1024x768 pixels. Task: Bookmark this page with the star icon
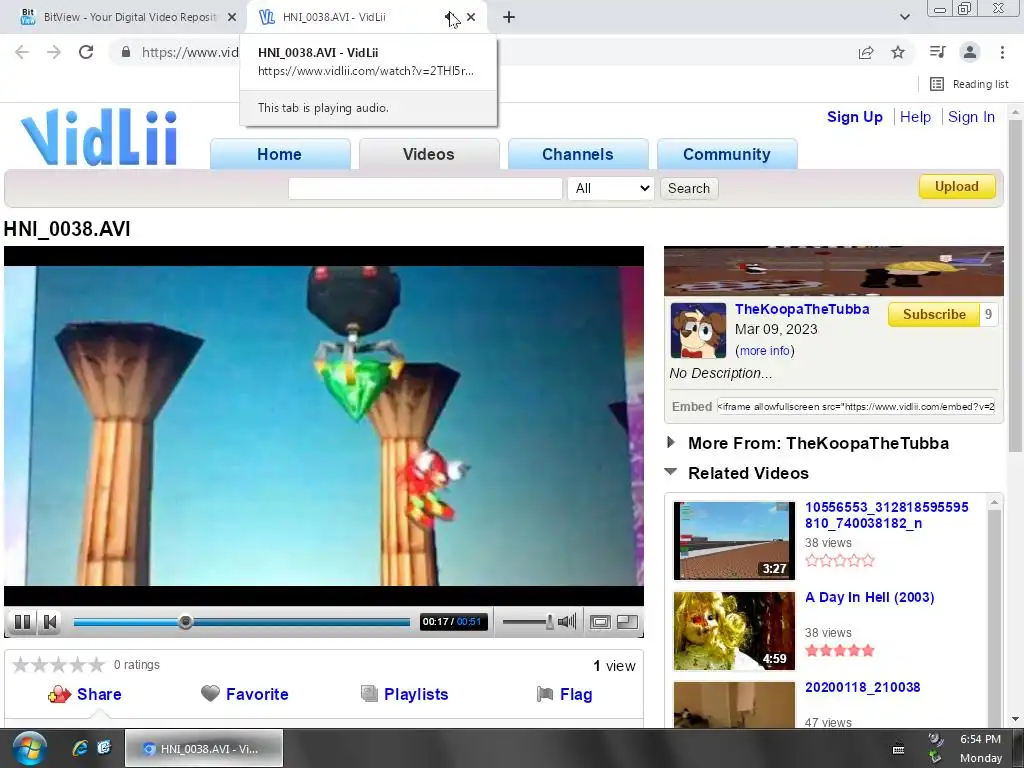click(898, 52)
